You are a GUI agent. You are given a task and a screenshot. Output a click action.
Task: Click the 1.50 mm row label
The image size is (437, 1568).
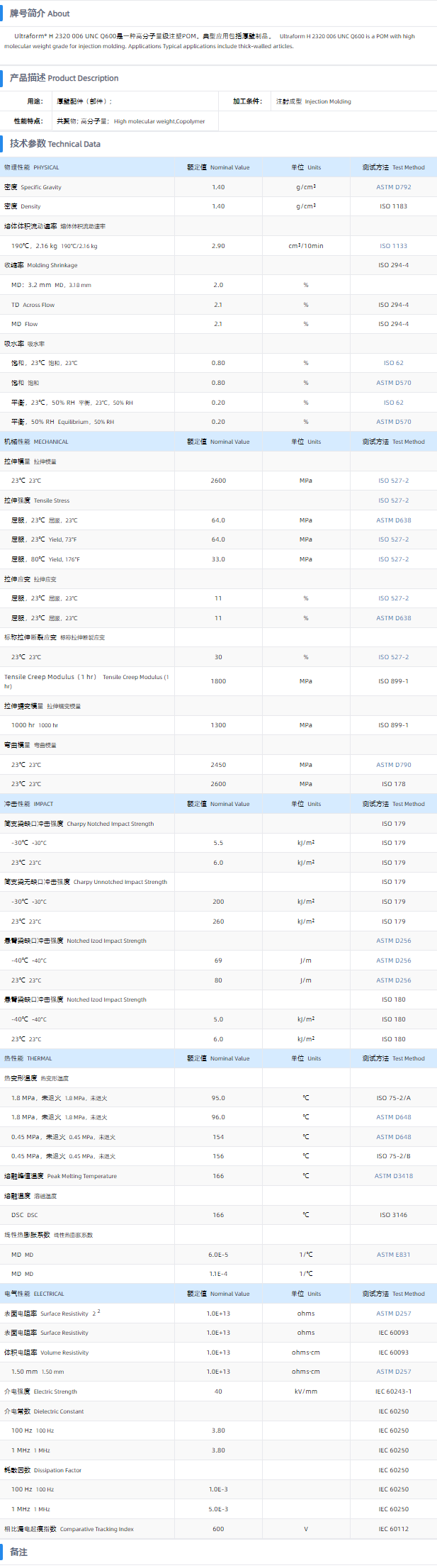coord(38,1372)
